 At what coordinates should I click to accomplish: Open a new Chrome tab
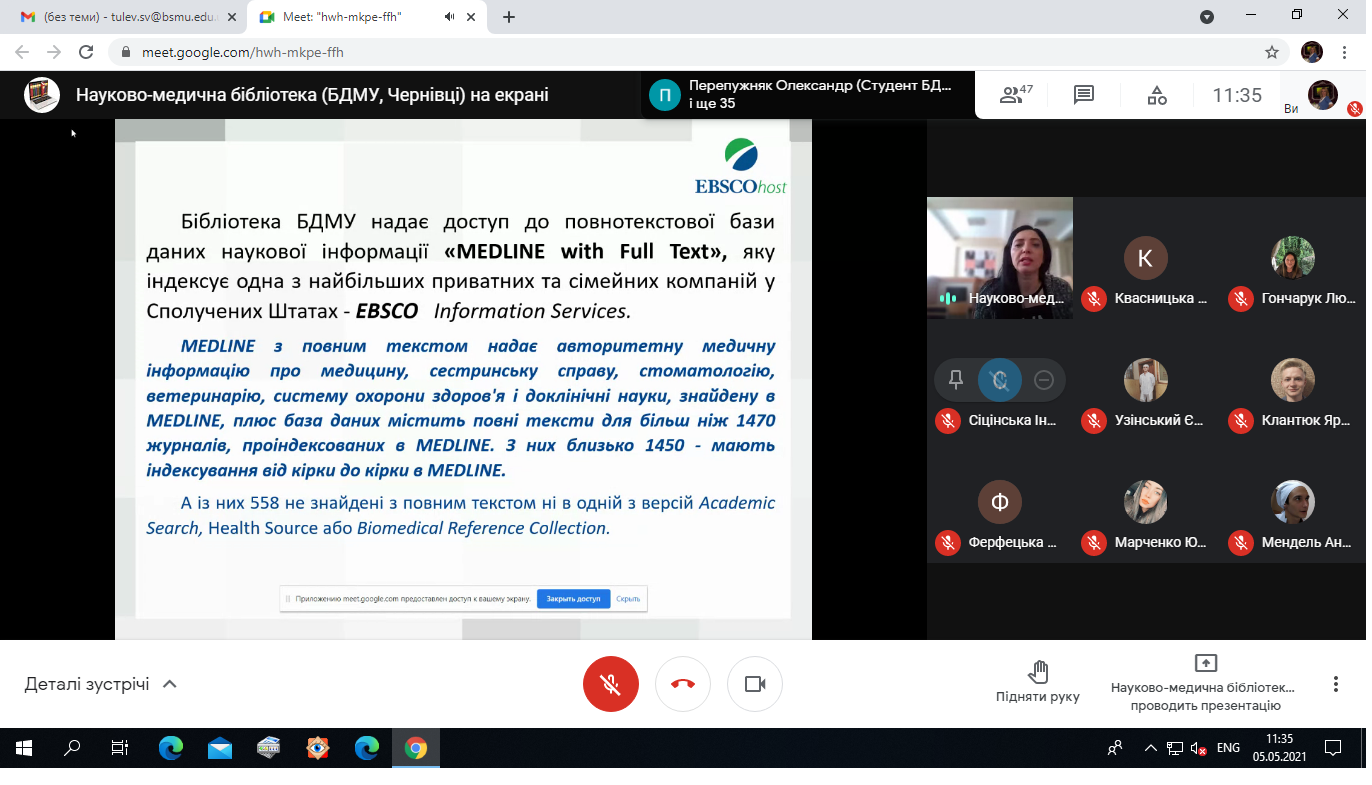(x=509, y=17)
